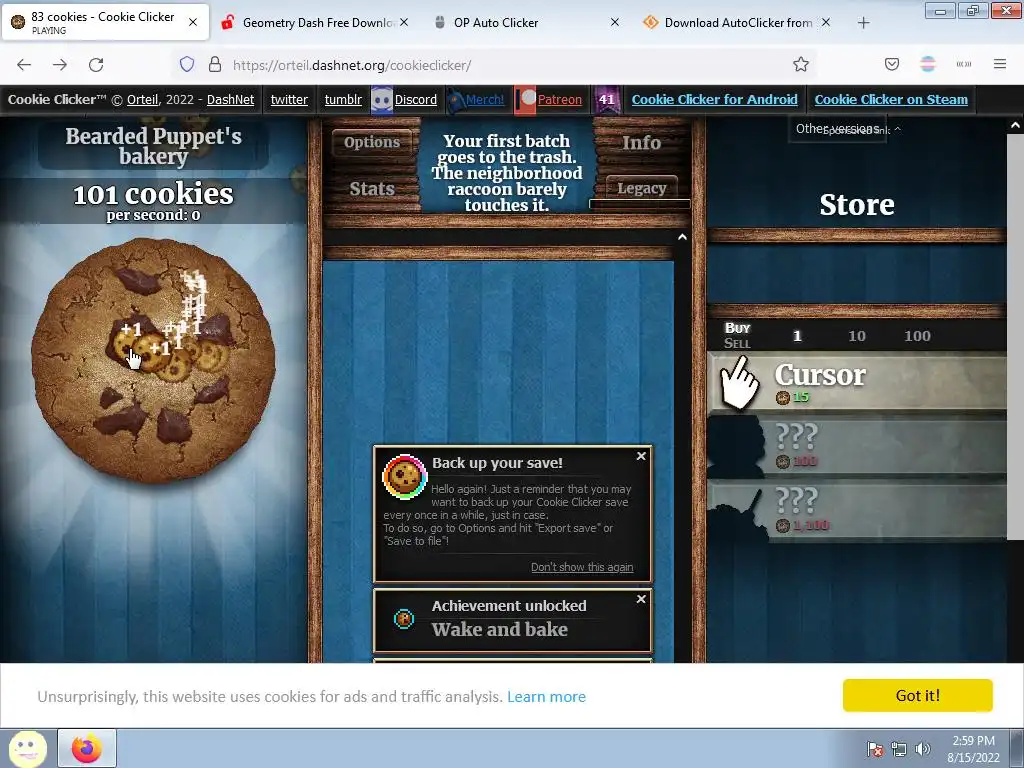Close the Cookie Clicker tab
Viewport: 1024px width, 768px height.
click(x=193, y=22)
